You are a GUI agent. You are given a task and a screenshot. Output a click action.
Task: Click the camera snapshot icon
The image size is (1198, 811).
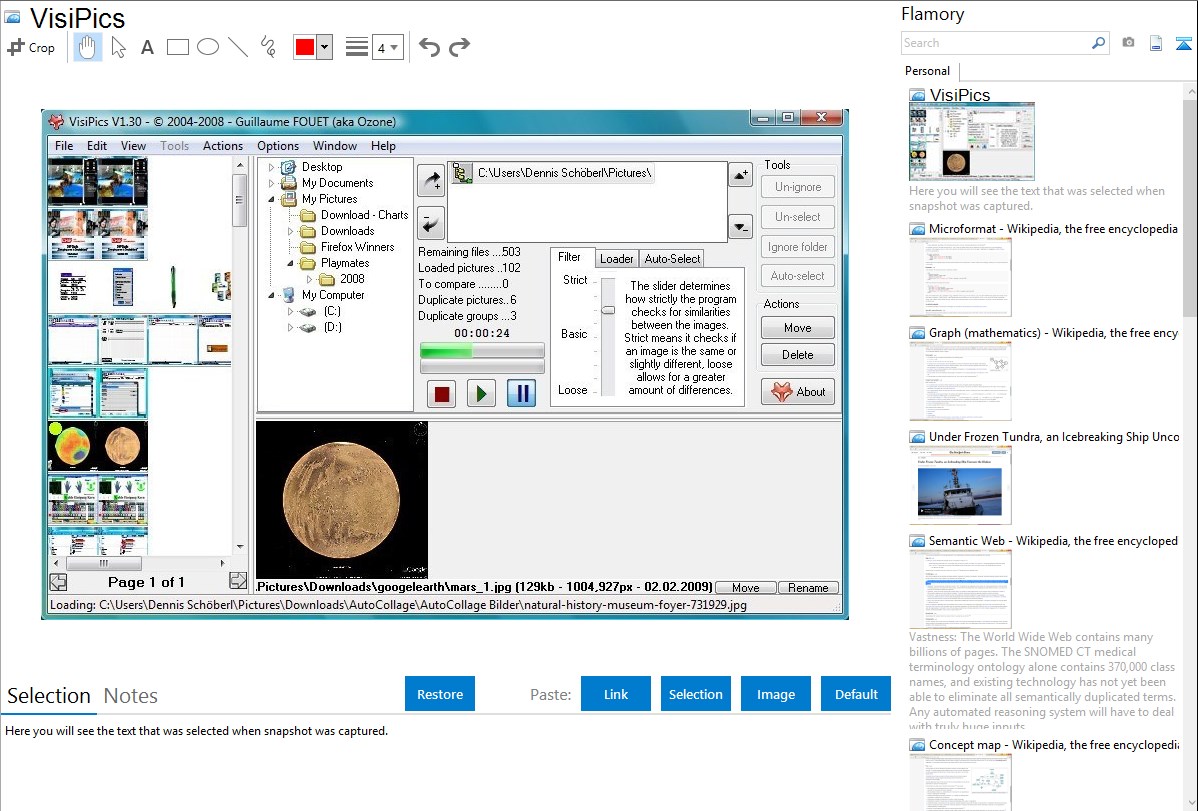coord(1128,43)
